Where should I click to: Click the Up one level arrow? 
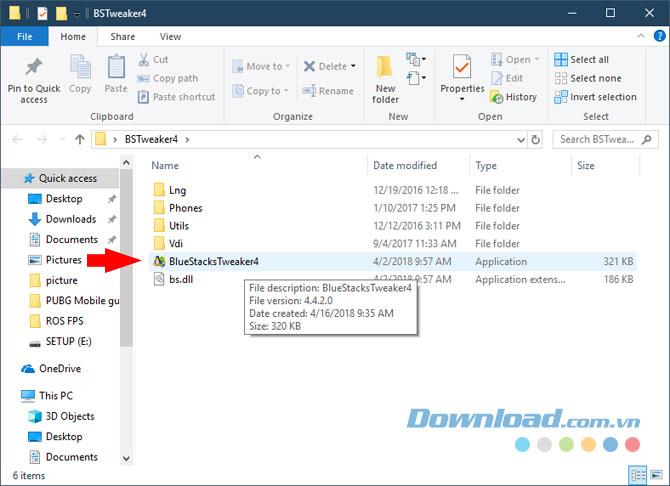point(79,139)
